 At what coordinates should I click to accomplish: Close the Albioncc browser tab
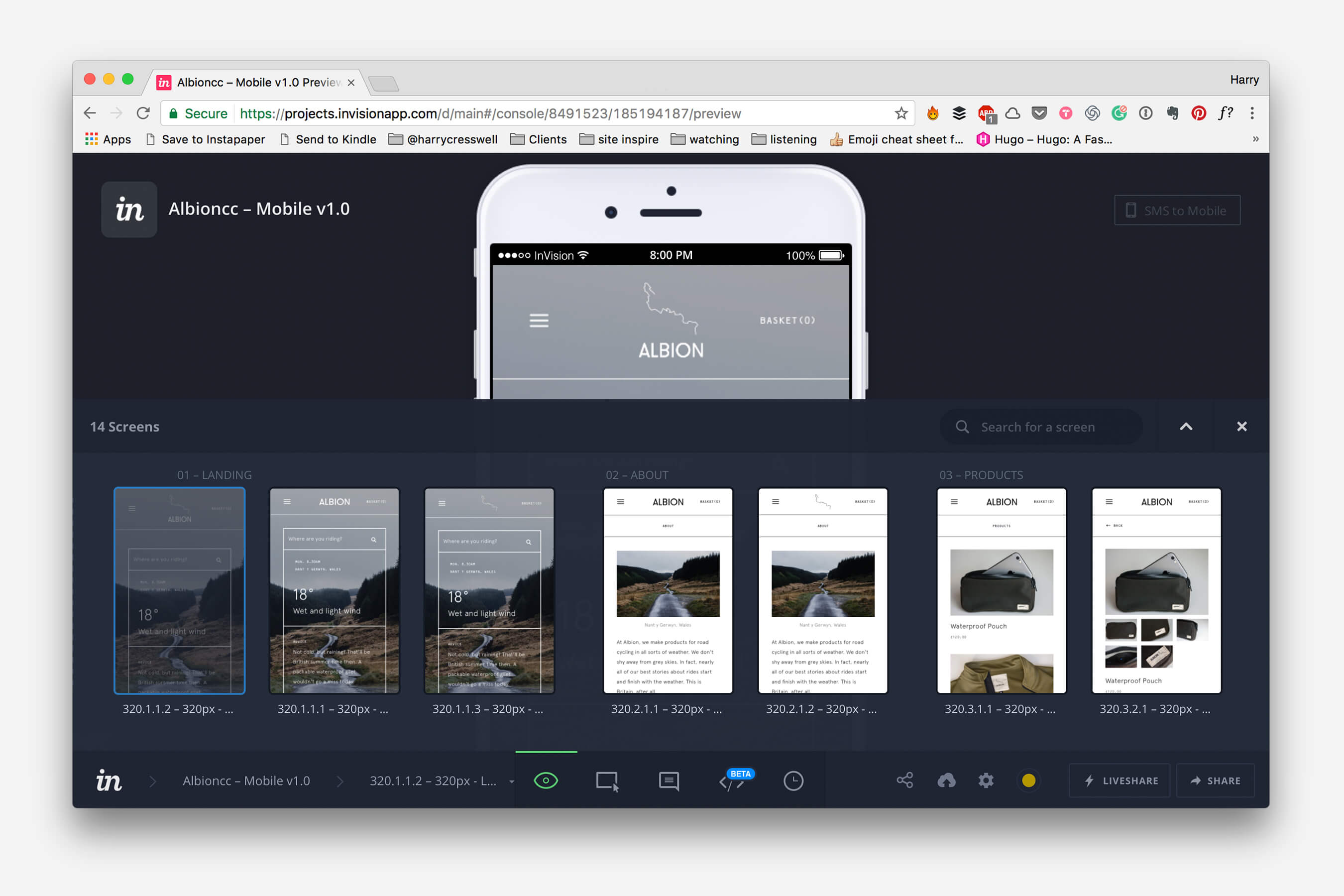click(x=351, y=82)
